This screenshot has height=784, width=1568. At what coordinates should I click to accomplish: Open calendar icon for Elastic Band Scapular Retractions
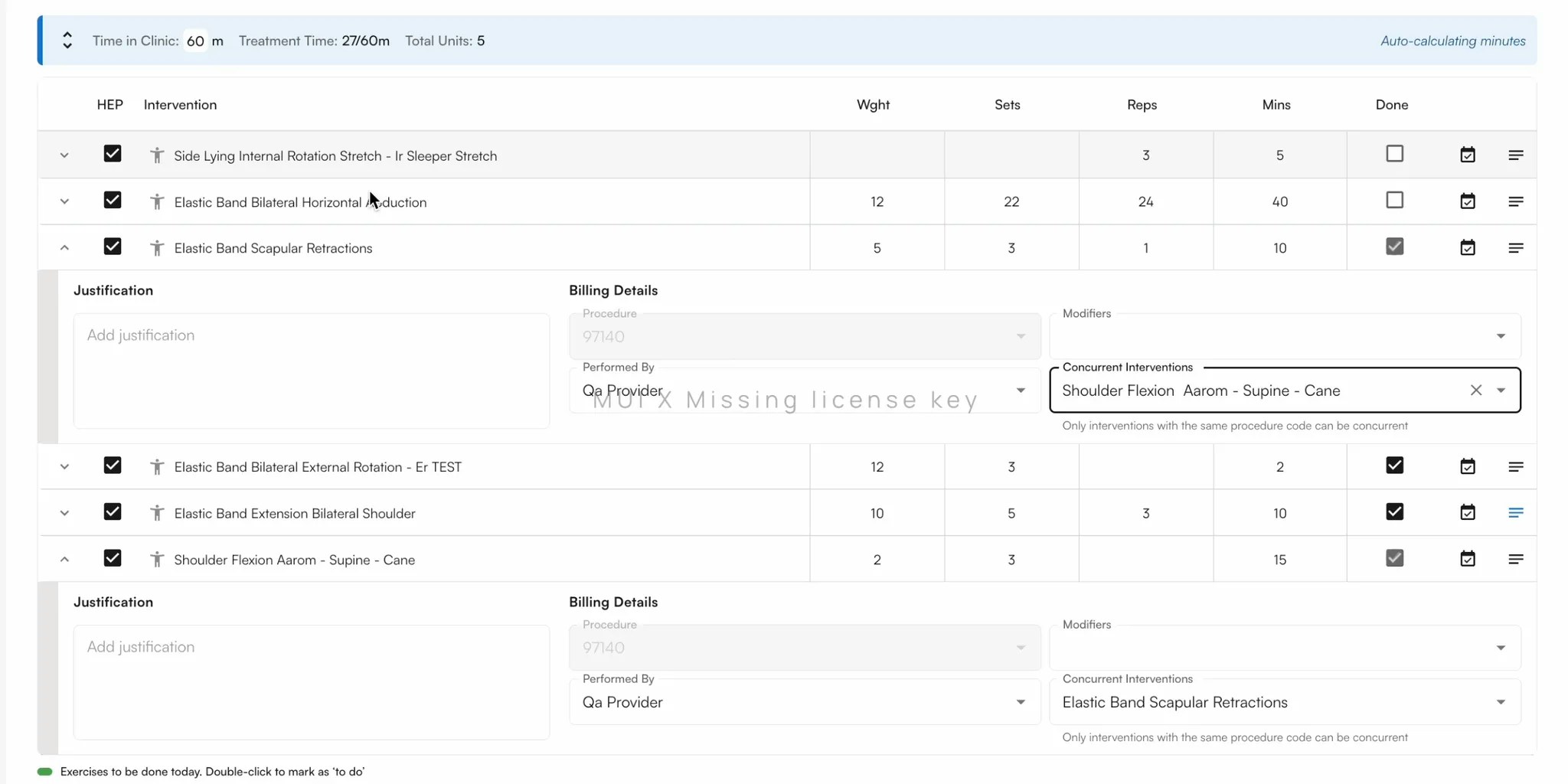point(1467,248)
